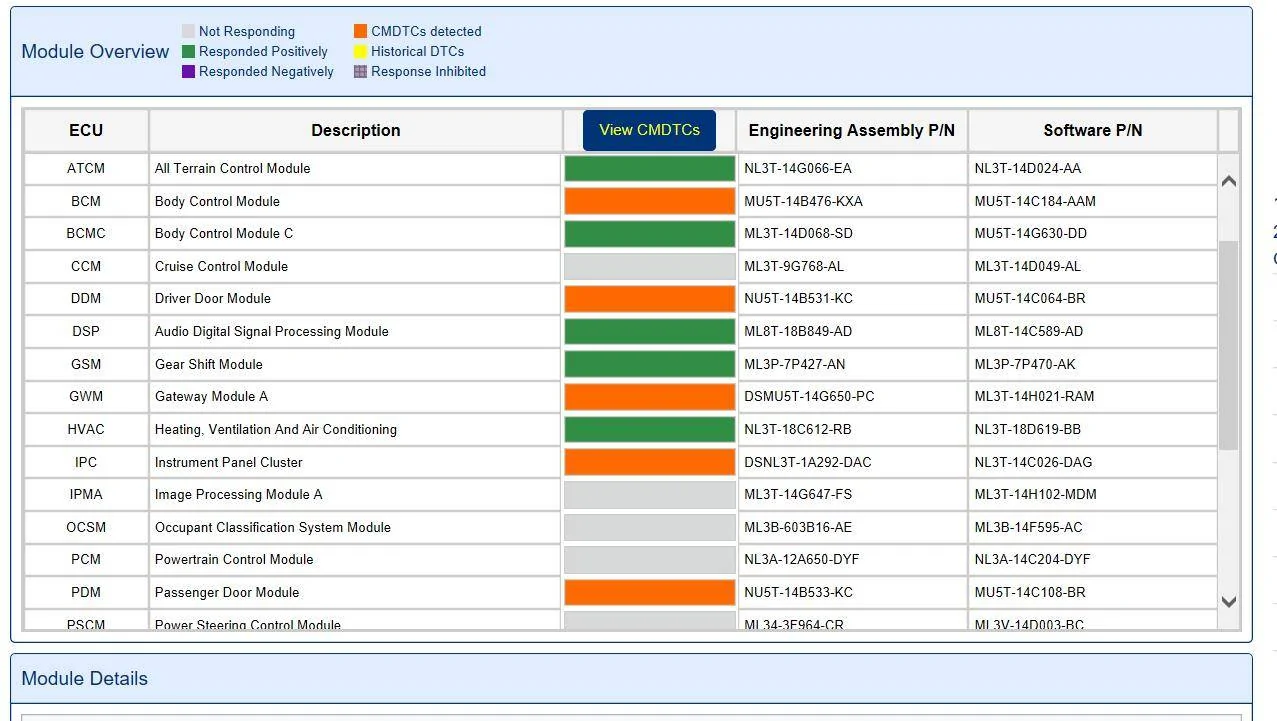Click the green status bar for ATCM
This screenshot has height=721, width=1277.
(649, 168)
